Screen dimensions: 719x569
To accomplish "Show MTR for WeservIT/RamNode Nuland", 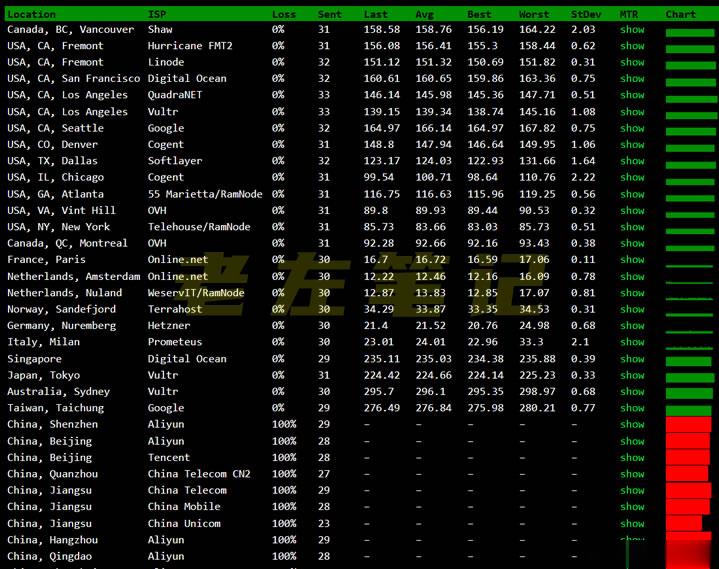I will coord(632,293).
